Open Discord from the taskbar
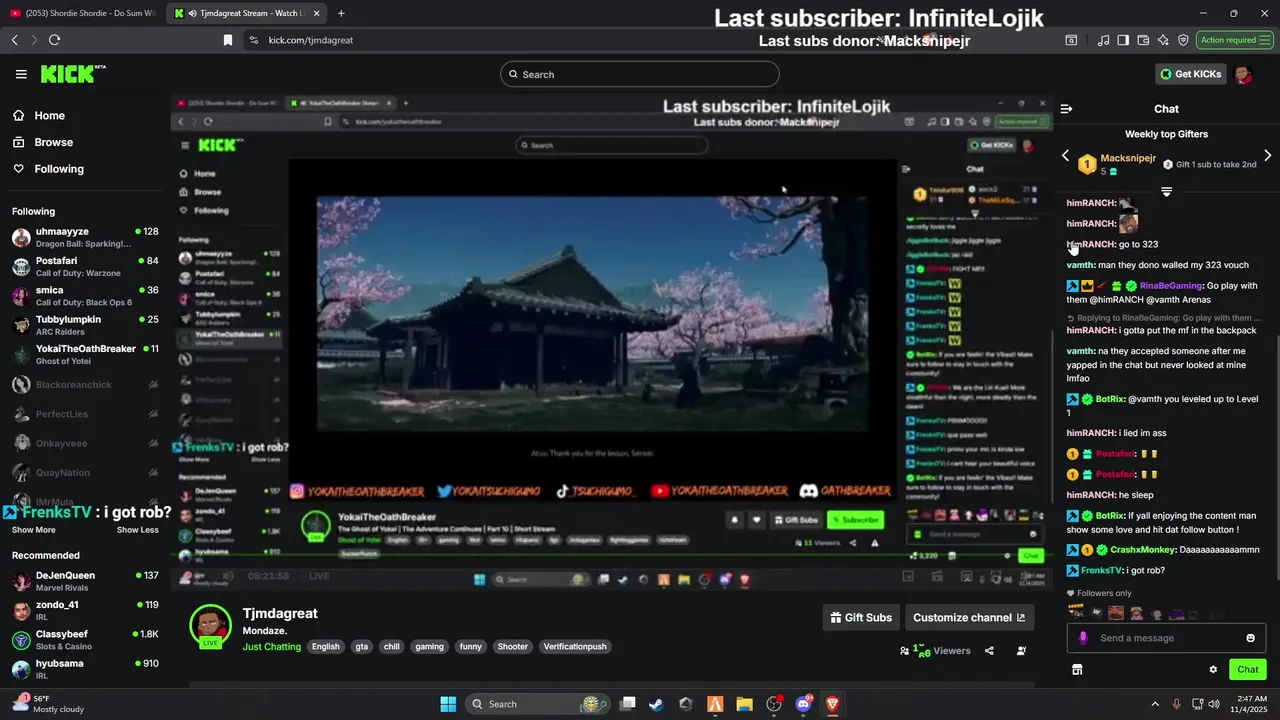1280x720 pixels. point(803,704)
